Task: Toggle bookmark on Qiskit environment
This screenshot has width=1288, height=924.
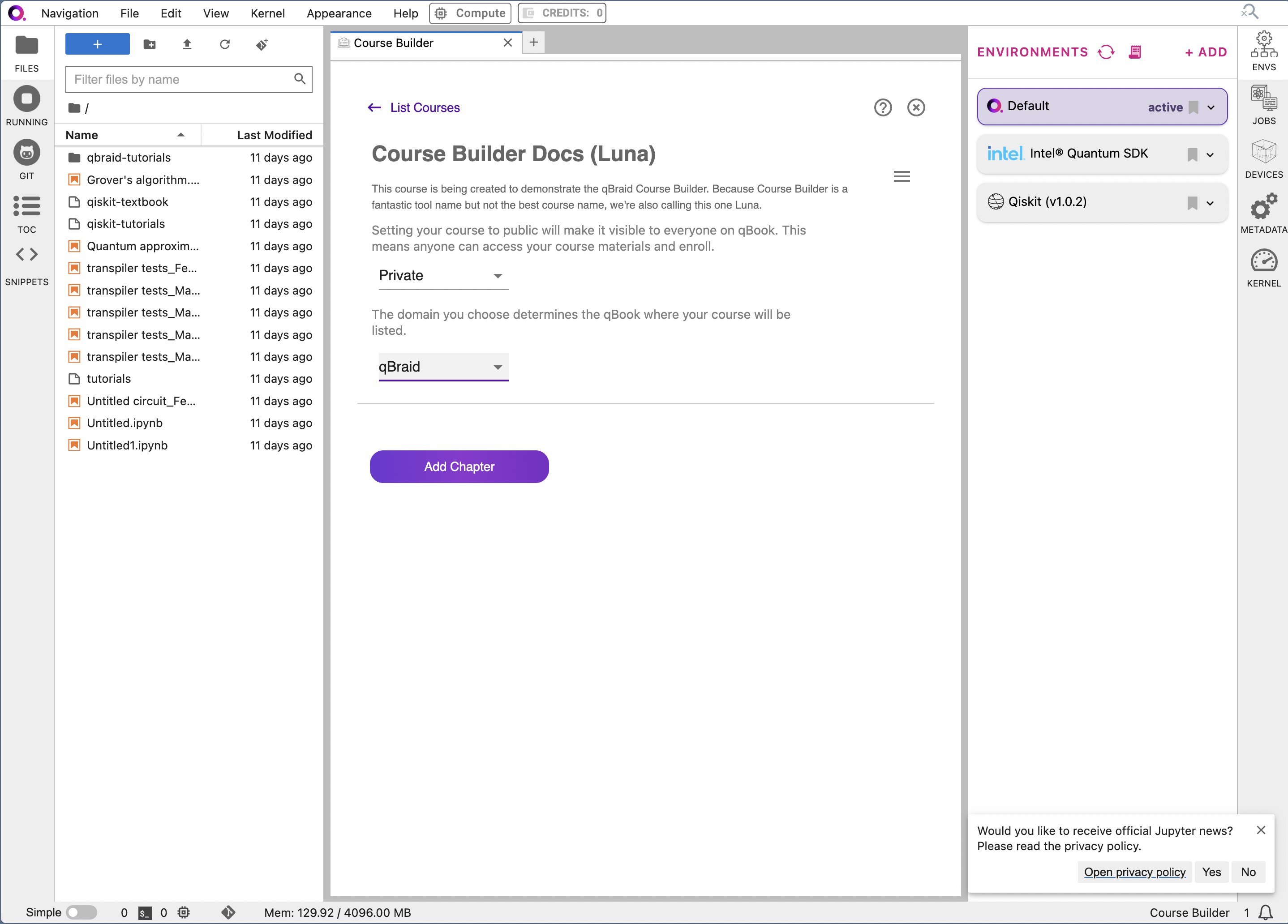Action: [1192, 203]
